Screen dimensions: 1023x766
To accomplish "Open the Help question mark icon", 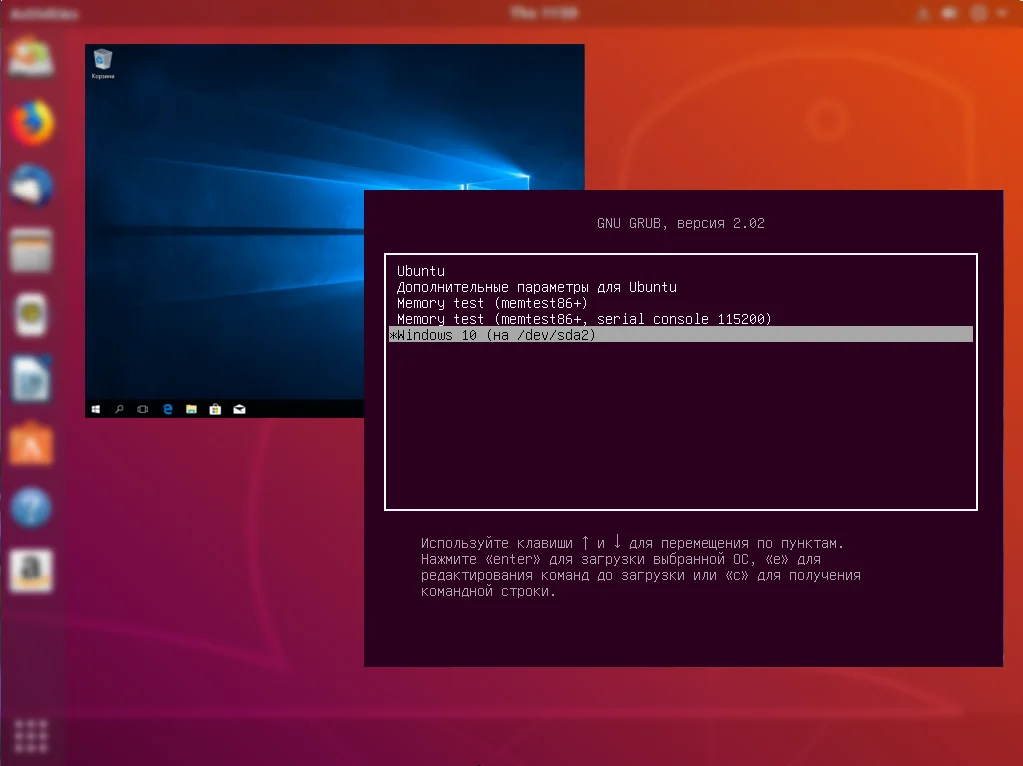I will click(x=31, y=507).
